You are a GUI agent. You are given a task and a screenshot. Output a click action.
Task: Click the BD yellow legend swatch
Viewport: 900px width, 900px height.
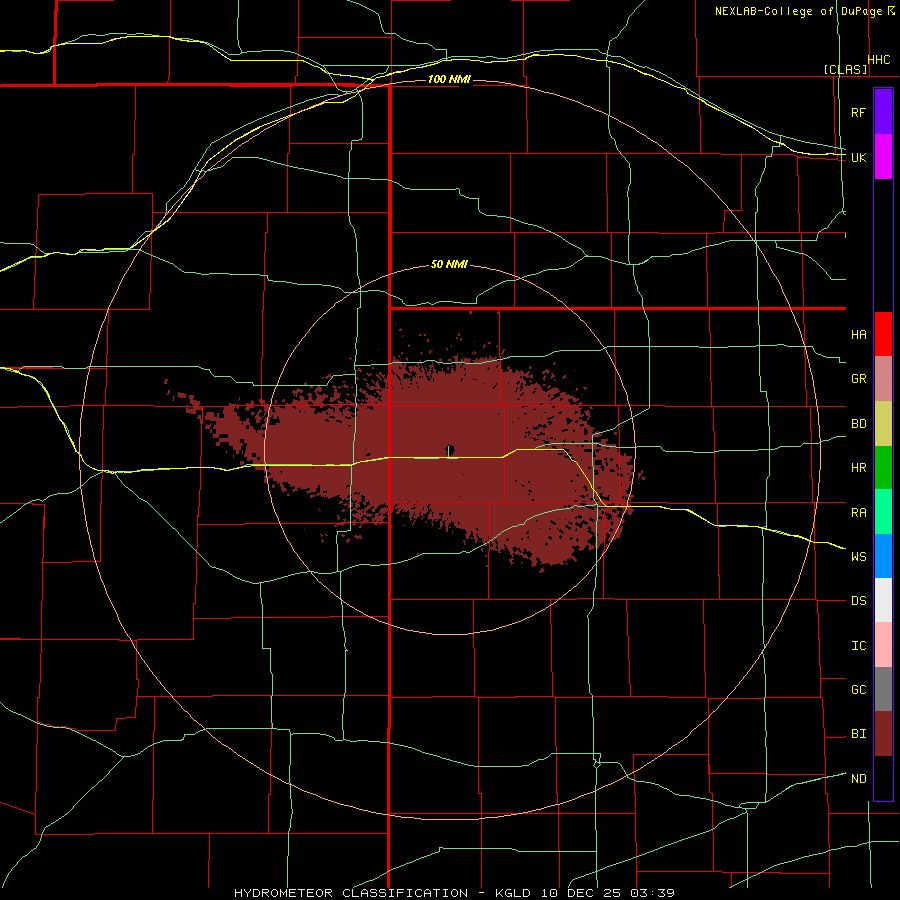pos(883,424)
